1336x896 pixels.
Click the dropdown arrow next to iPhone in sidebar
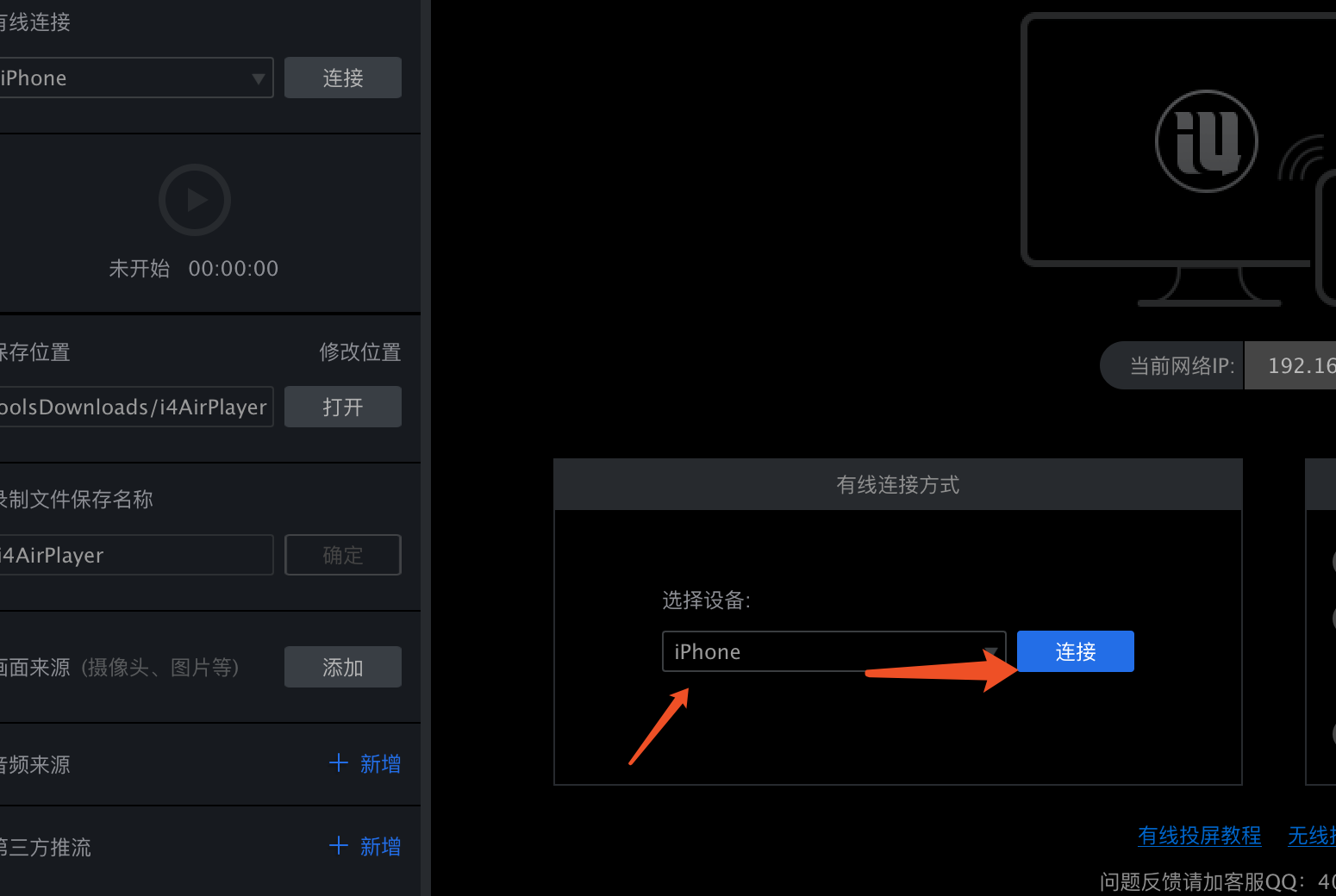tap(258, 78)
